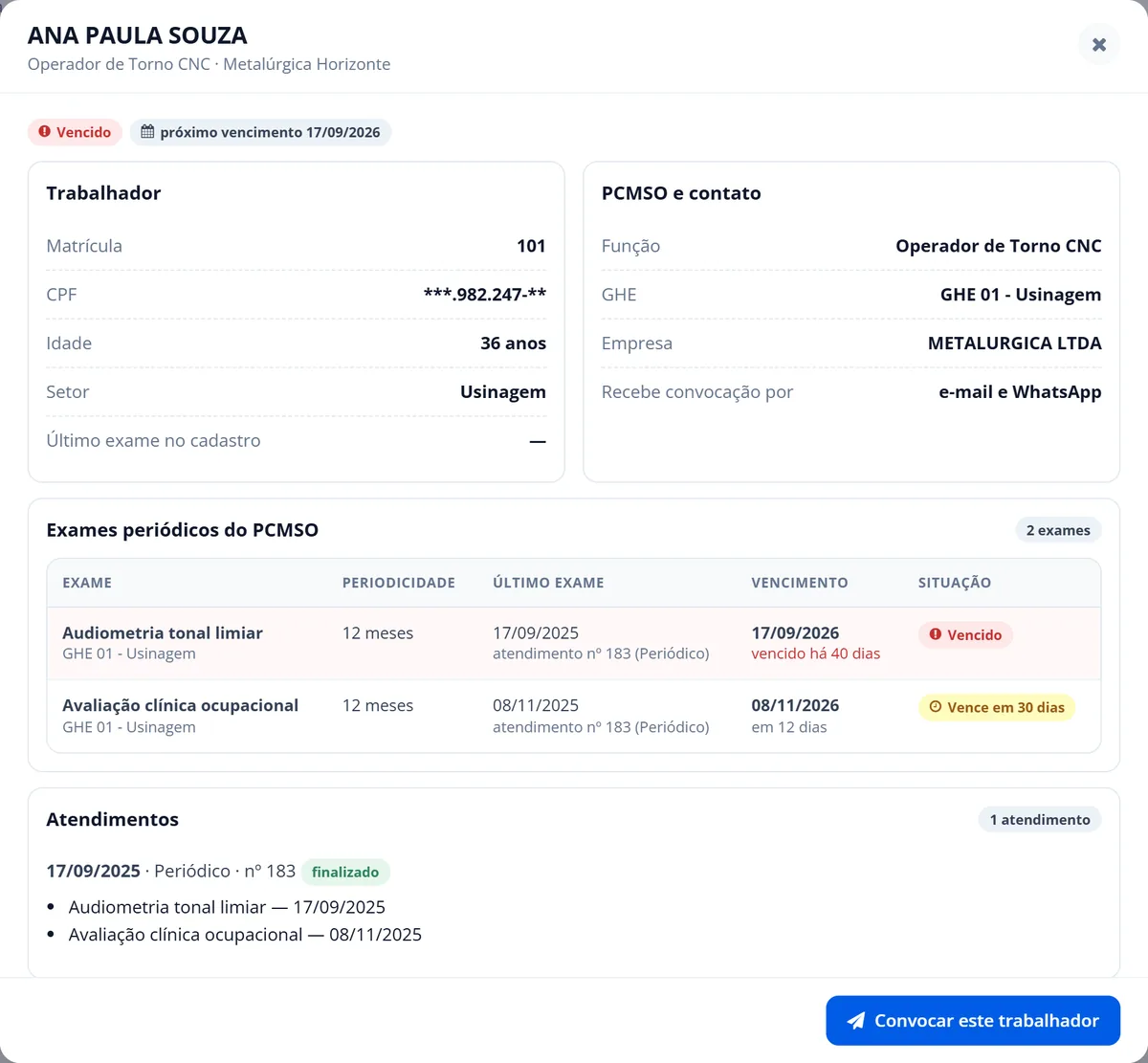The image size is (1148, 1063).
Task: Click the 08/11/2026 due date in table
Action: tap(795, 705)
